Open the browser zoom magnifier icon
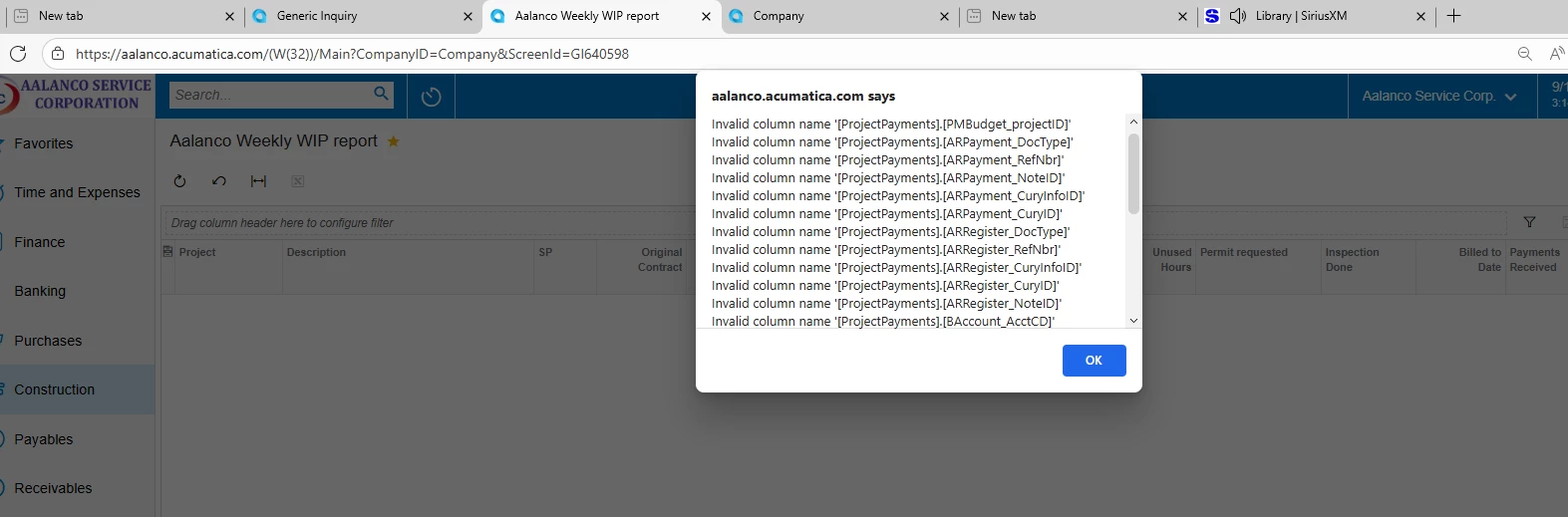 coord(1524,54)
